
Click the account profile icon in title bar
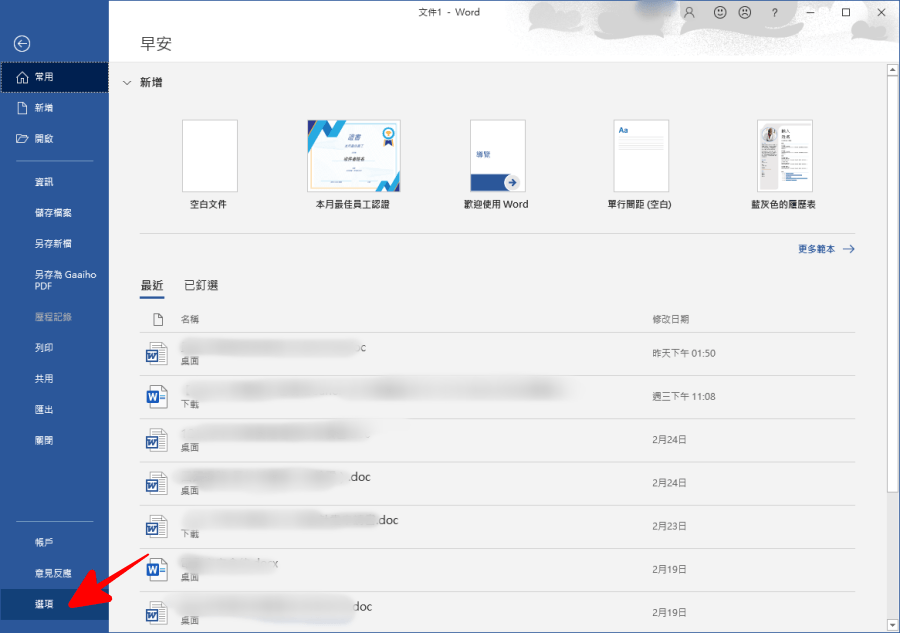pos(689,12)
